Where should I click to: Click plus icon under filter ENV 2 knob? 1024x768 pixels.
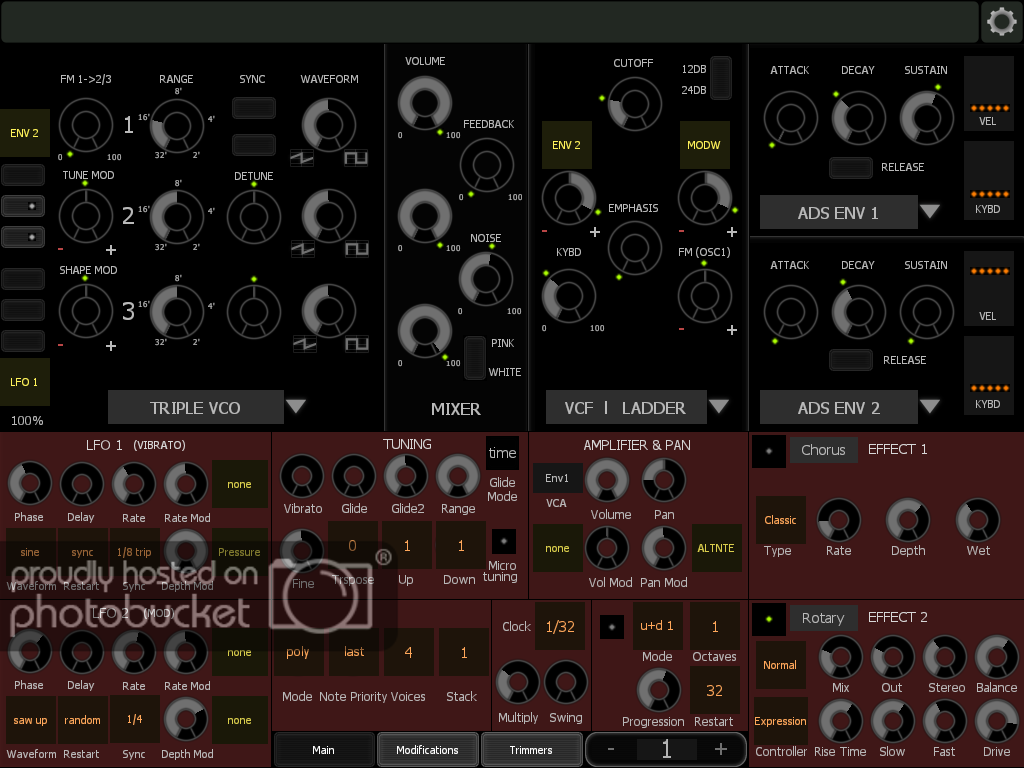pos(595,232)
